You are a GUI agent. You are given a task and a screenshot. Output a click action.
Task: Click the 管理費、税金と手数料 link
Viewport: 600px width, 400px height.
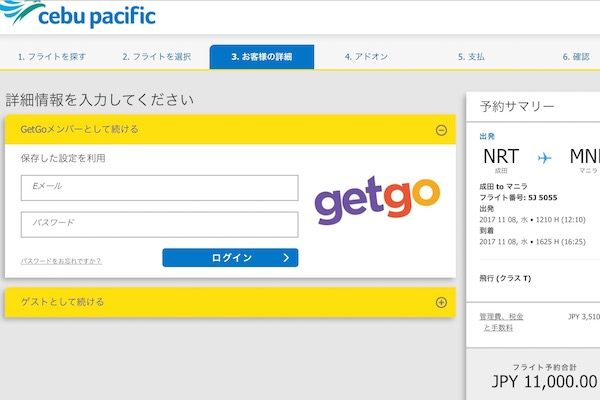501,322
